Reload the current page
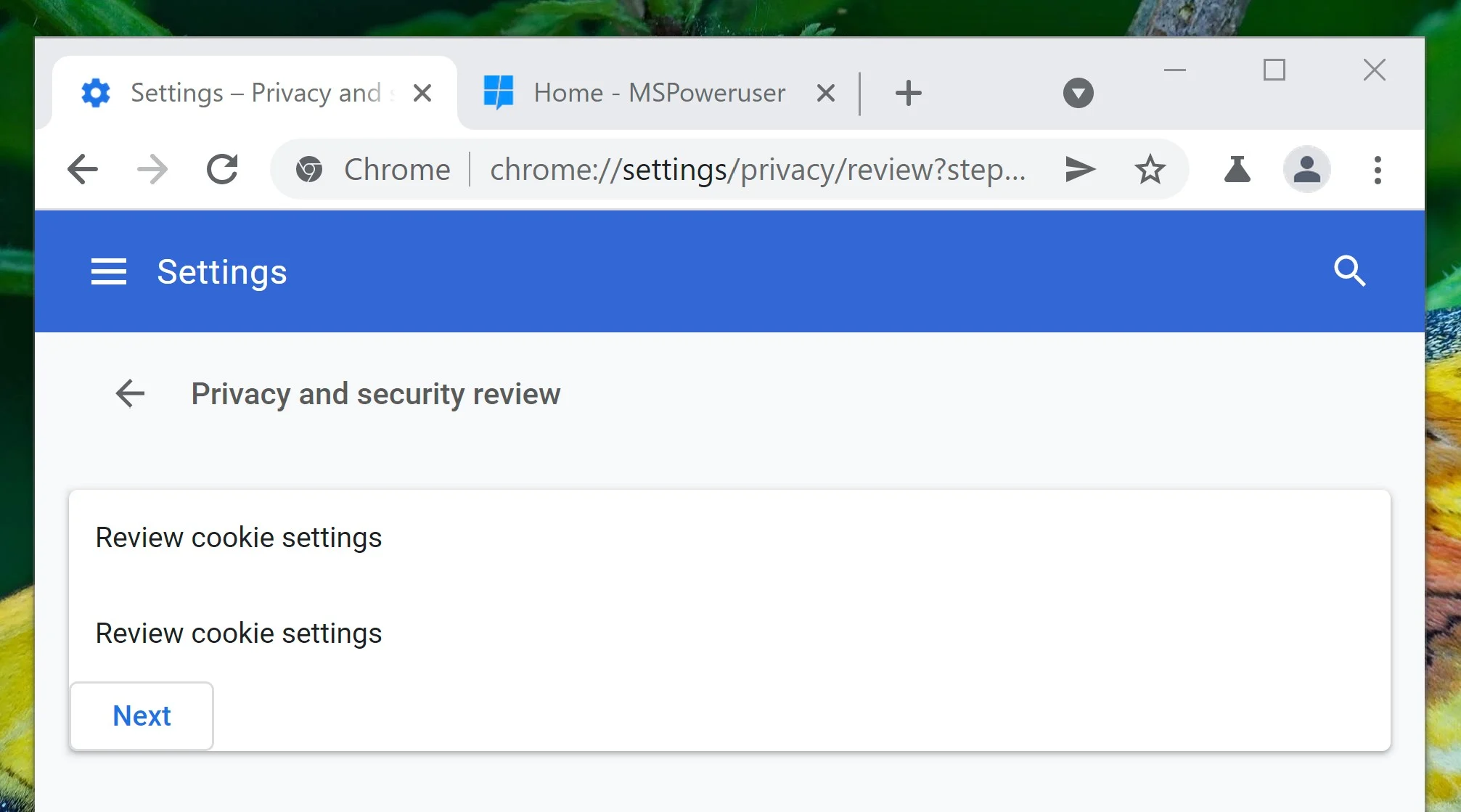The width and height of the screenshot is (1461, 812). pos(222,170)
